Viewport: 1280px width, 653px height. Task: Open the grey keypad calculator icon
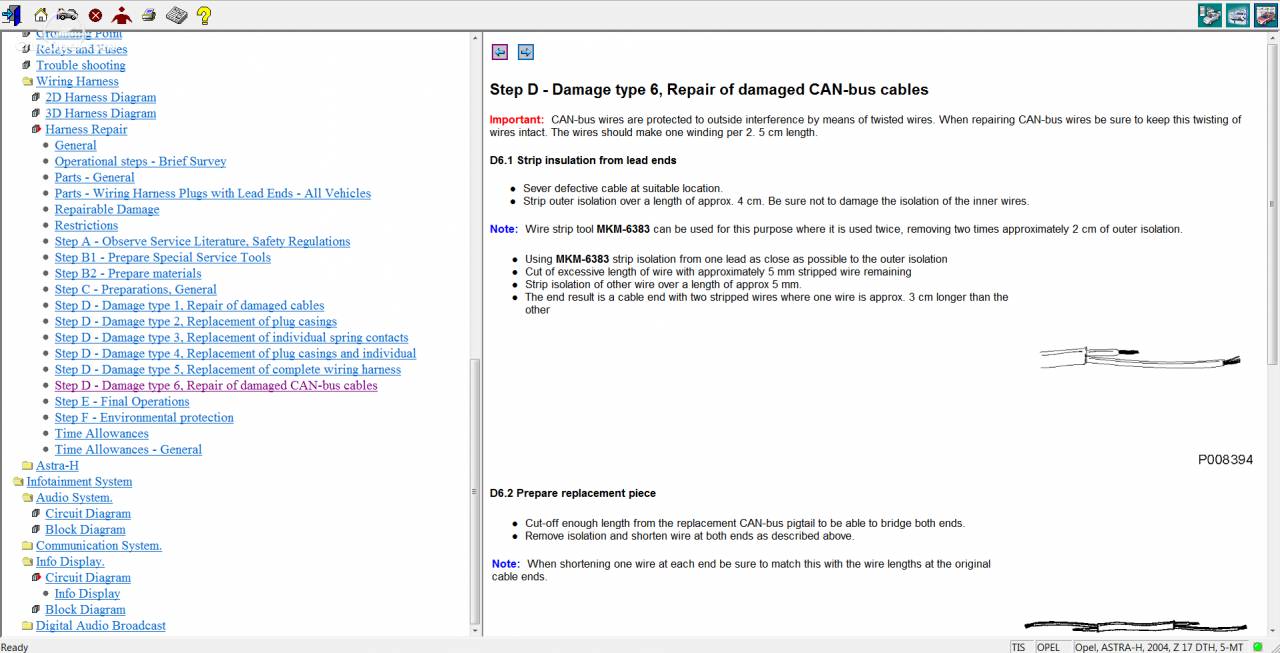click(x=177, y=15)
